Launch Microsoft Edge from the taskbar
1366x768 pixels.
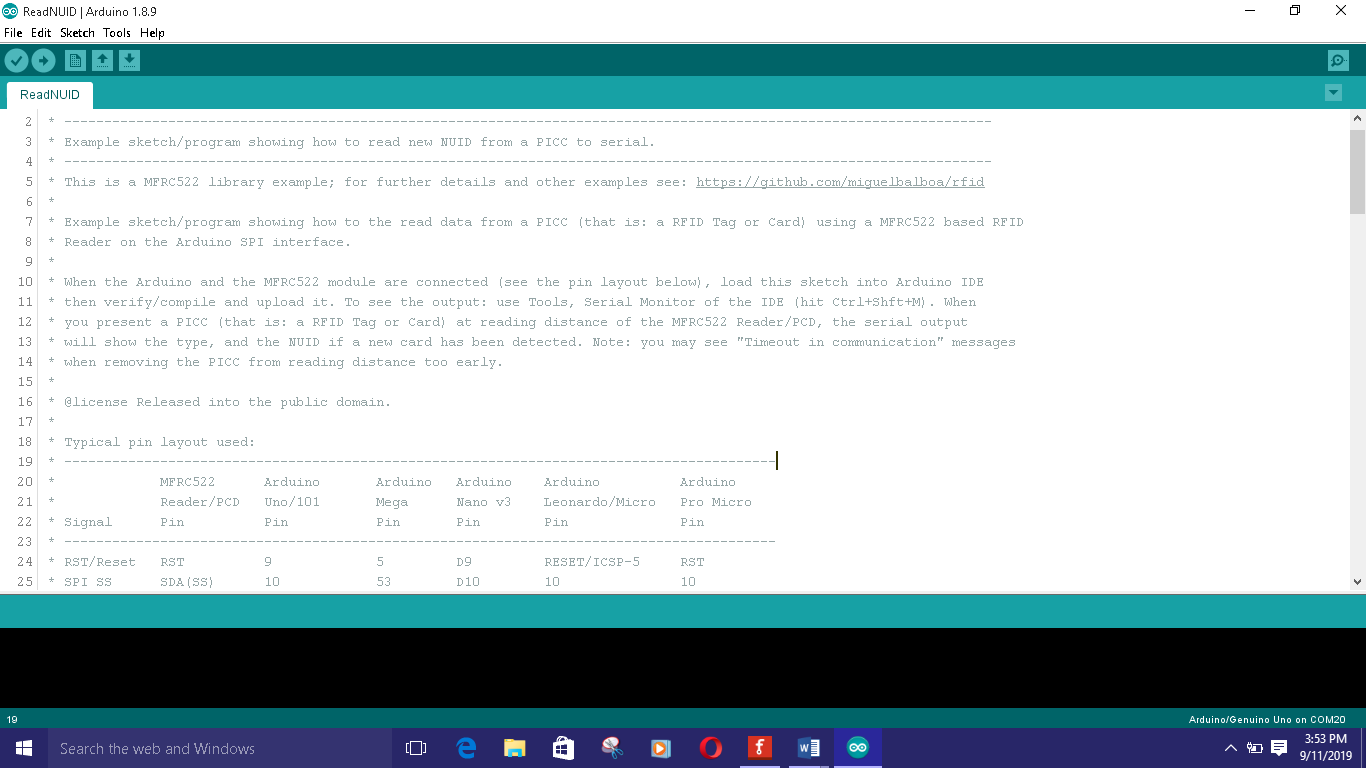(466, 748)
